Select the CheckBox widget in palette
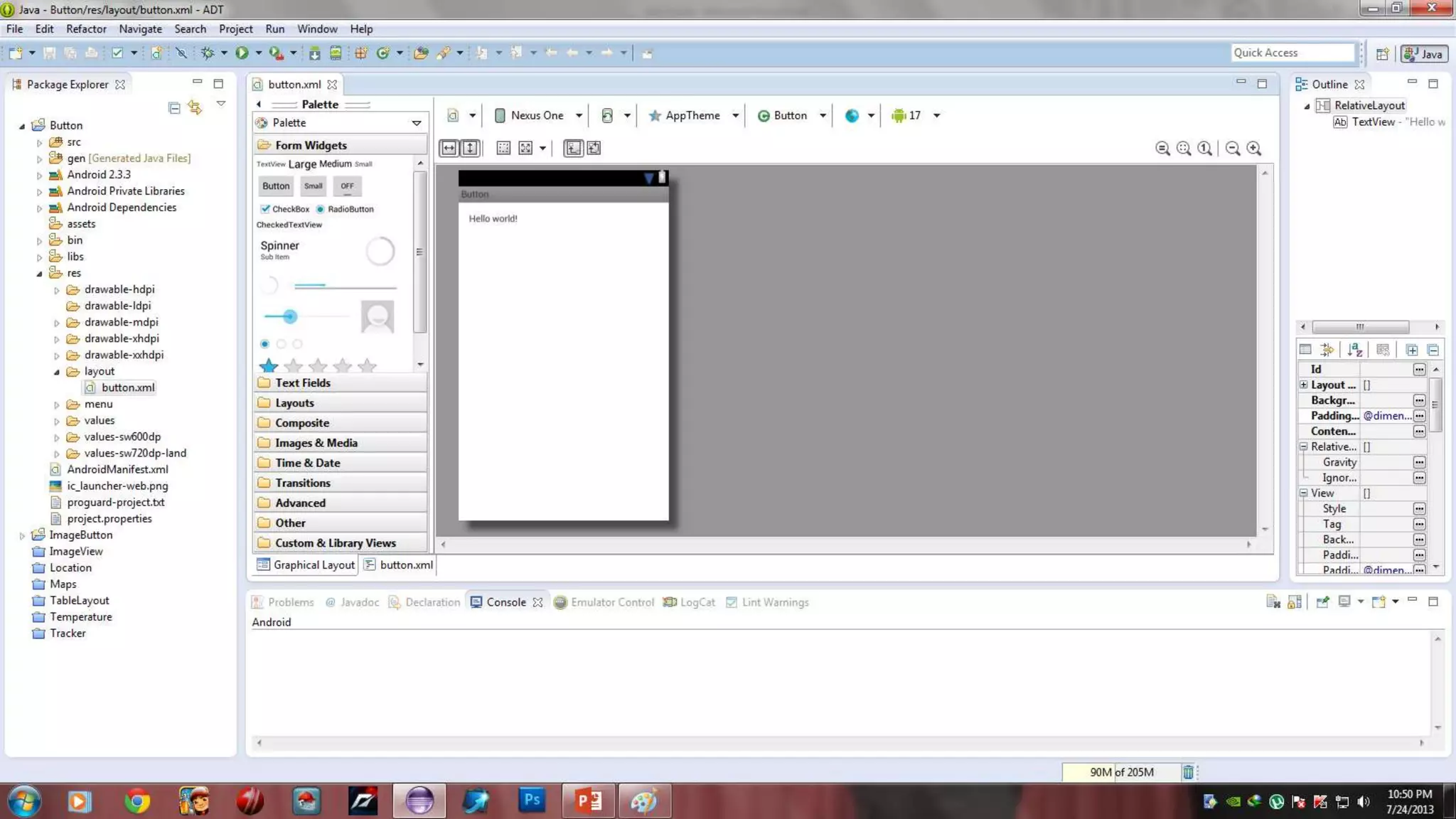The image size is (1456, 819). pos(284,209)
